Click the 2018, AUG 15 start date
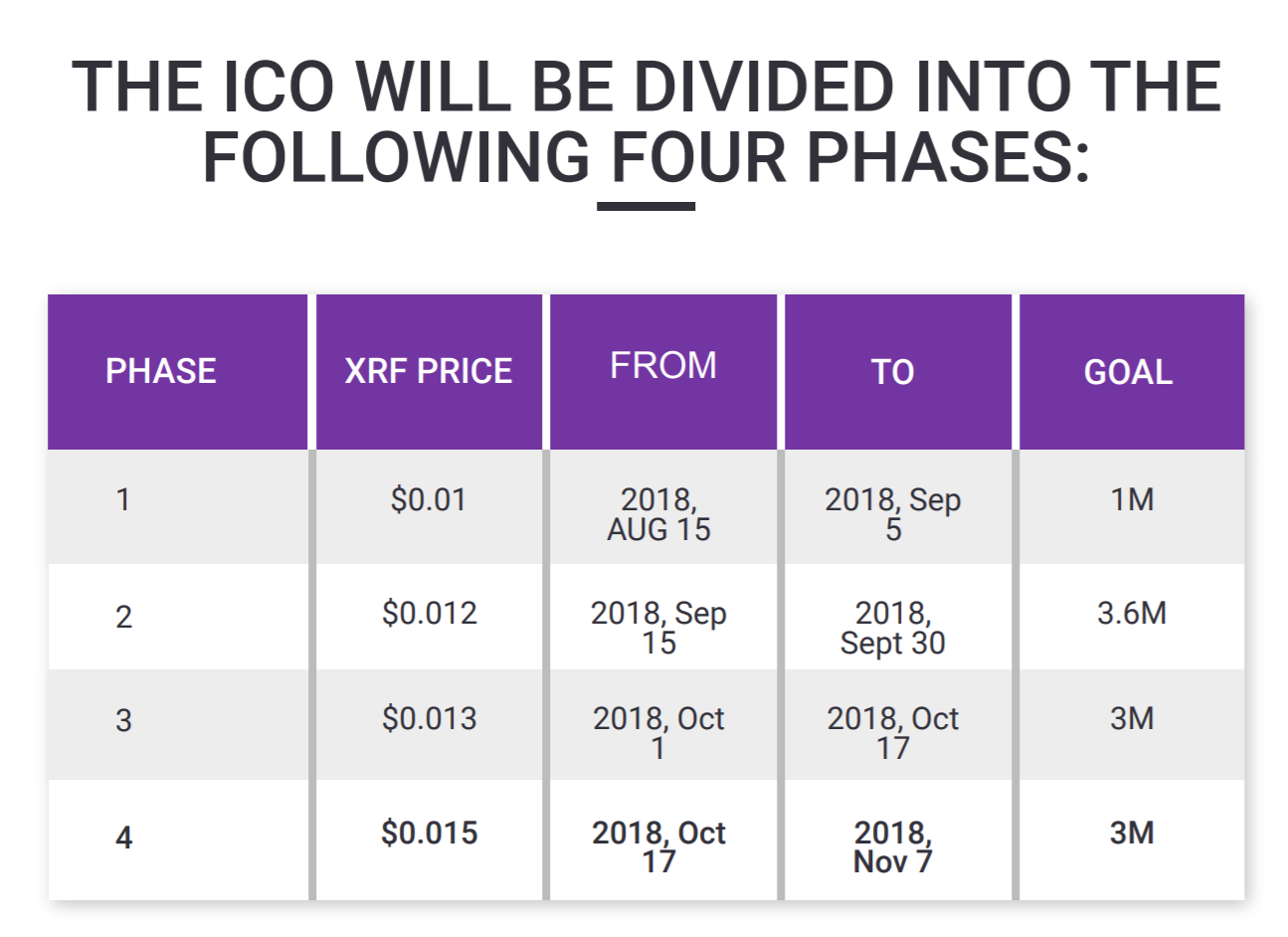The height and width of the screenshot is (937, 1288). 659,514
